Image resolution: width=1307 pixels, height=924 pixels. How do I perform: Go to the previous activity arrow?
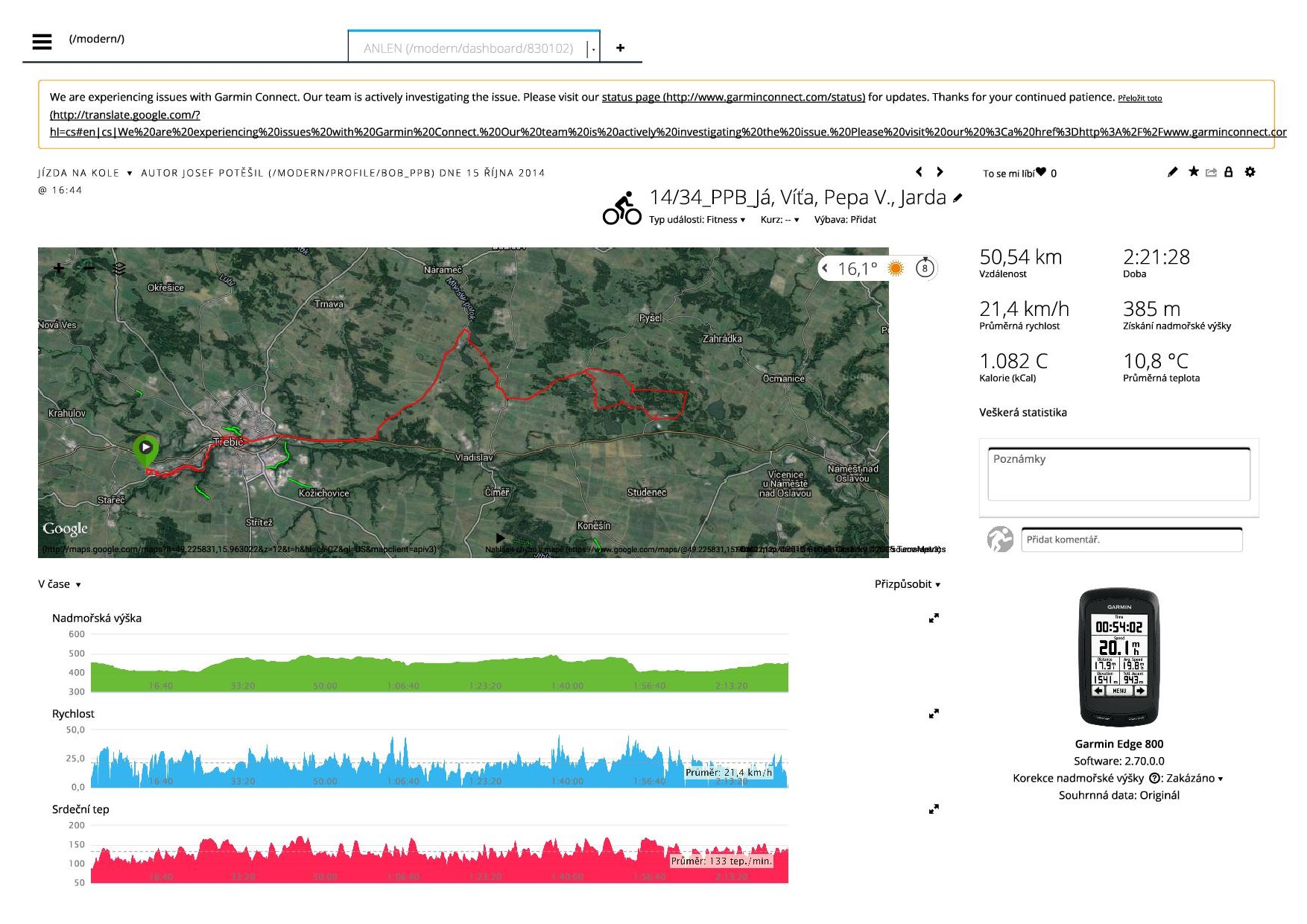pyautogui.click(x=919, y=172)
